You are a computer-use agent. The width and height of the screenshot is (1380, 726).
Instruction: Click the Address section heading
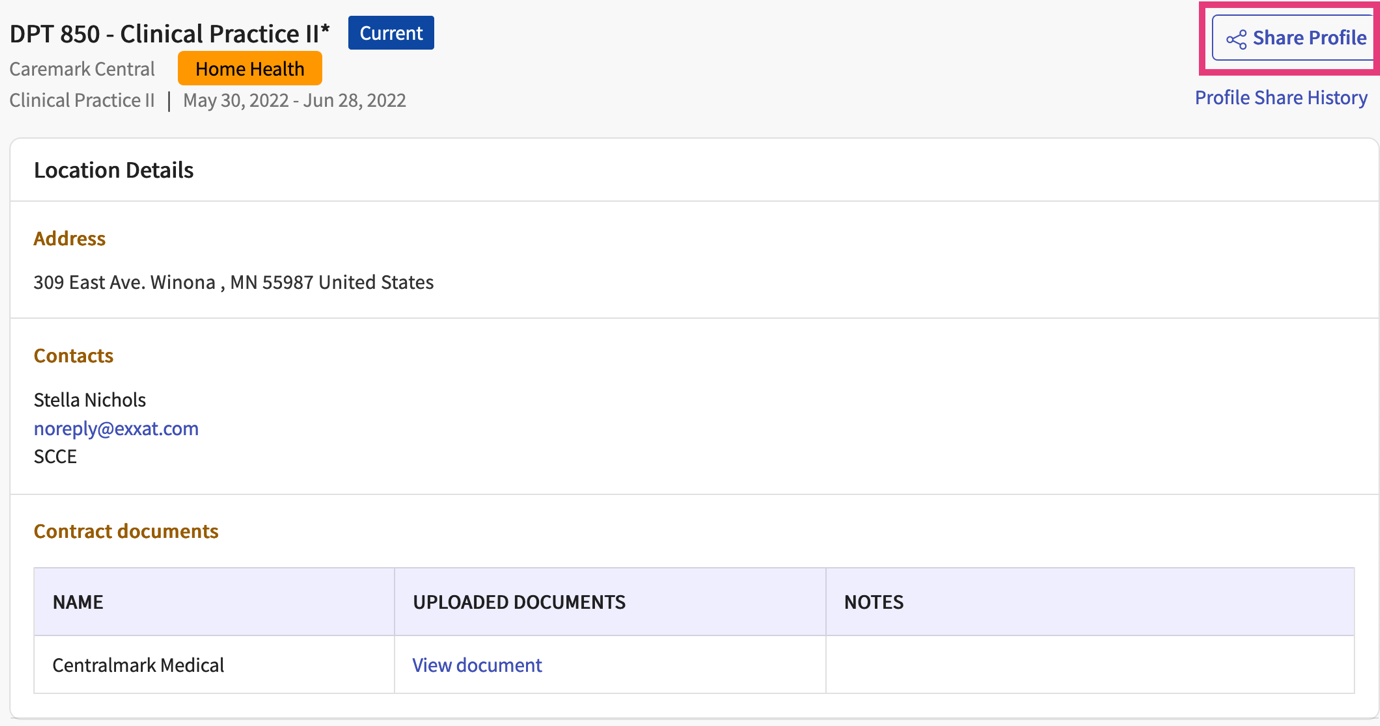(69, 238)
